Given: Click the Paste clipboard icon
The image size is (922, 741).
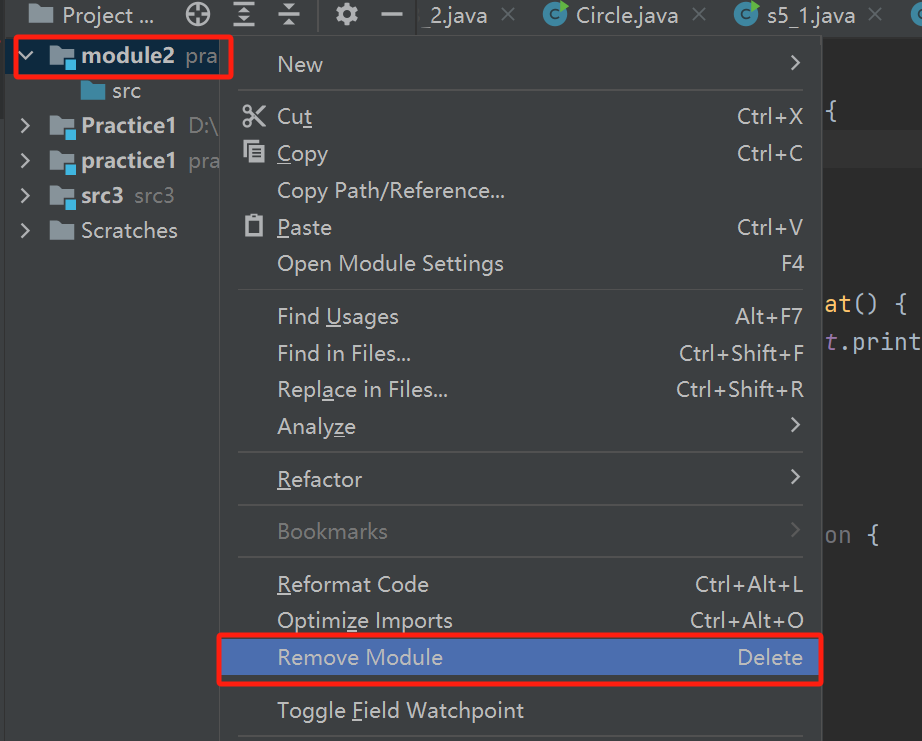Looking at the screenshot, I should (255, 226).
